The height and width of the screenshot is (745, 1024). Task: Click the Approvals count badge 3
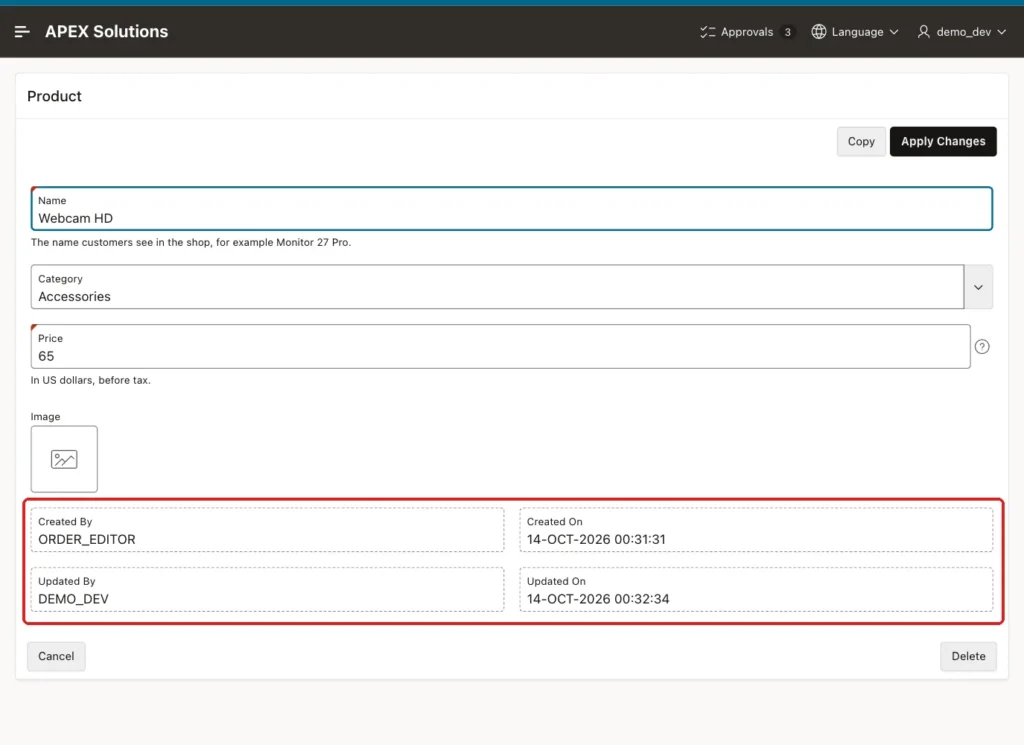tap(788, 32)
